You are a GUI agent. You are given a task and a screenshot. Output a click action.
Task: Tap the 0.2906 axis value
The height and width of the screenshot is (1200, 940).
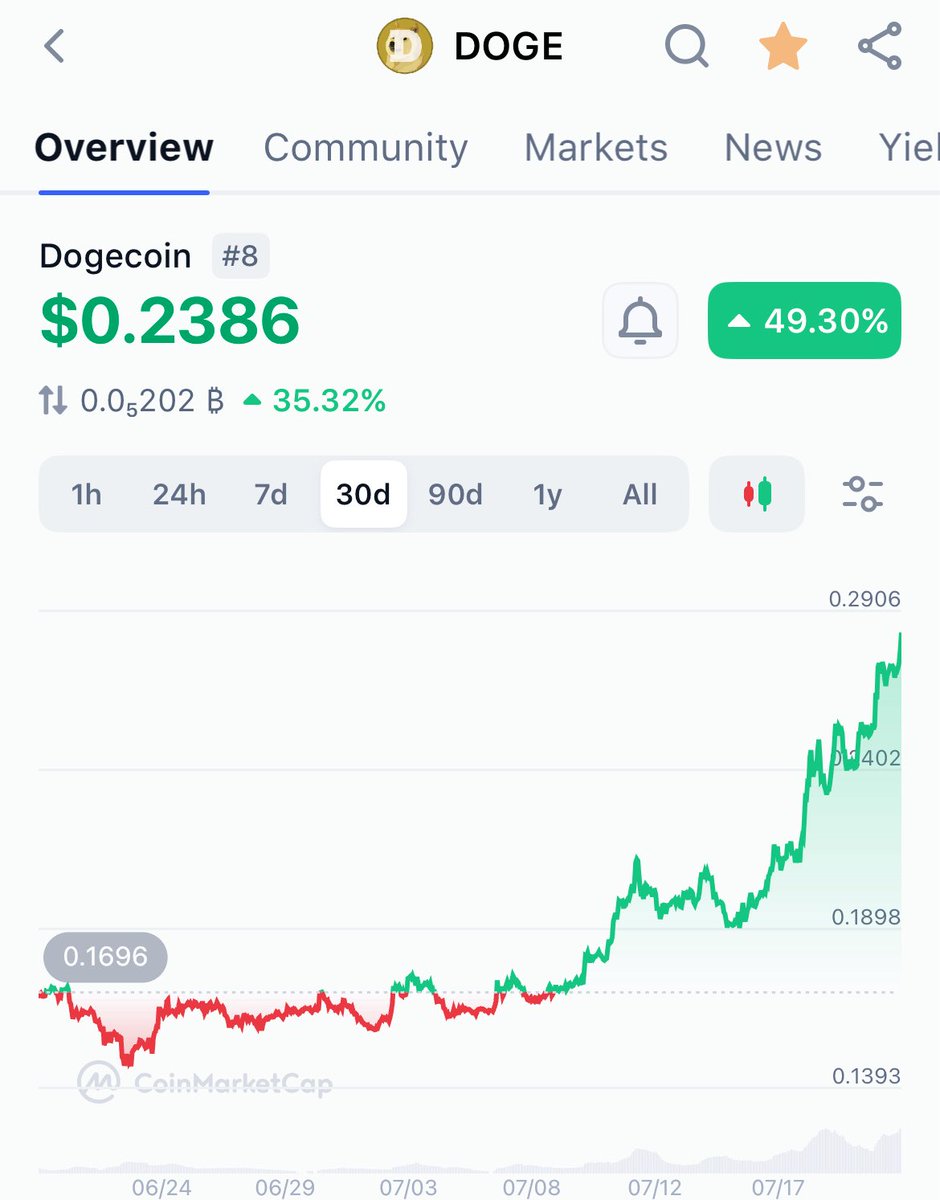click(864, 599)
